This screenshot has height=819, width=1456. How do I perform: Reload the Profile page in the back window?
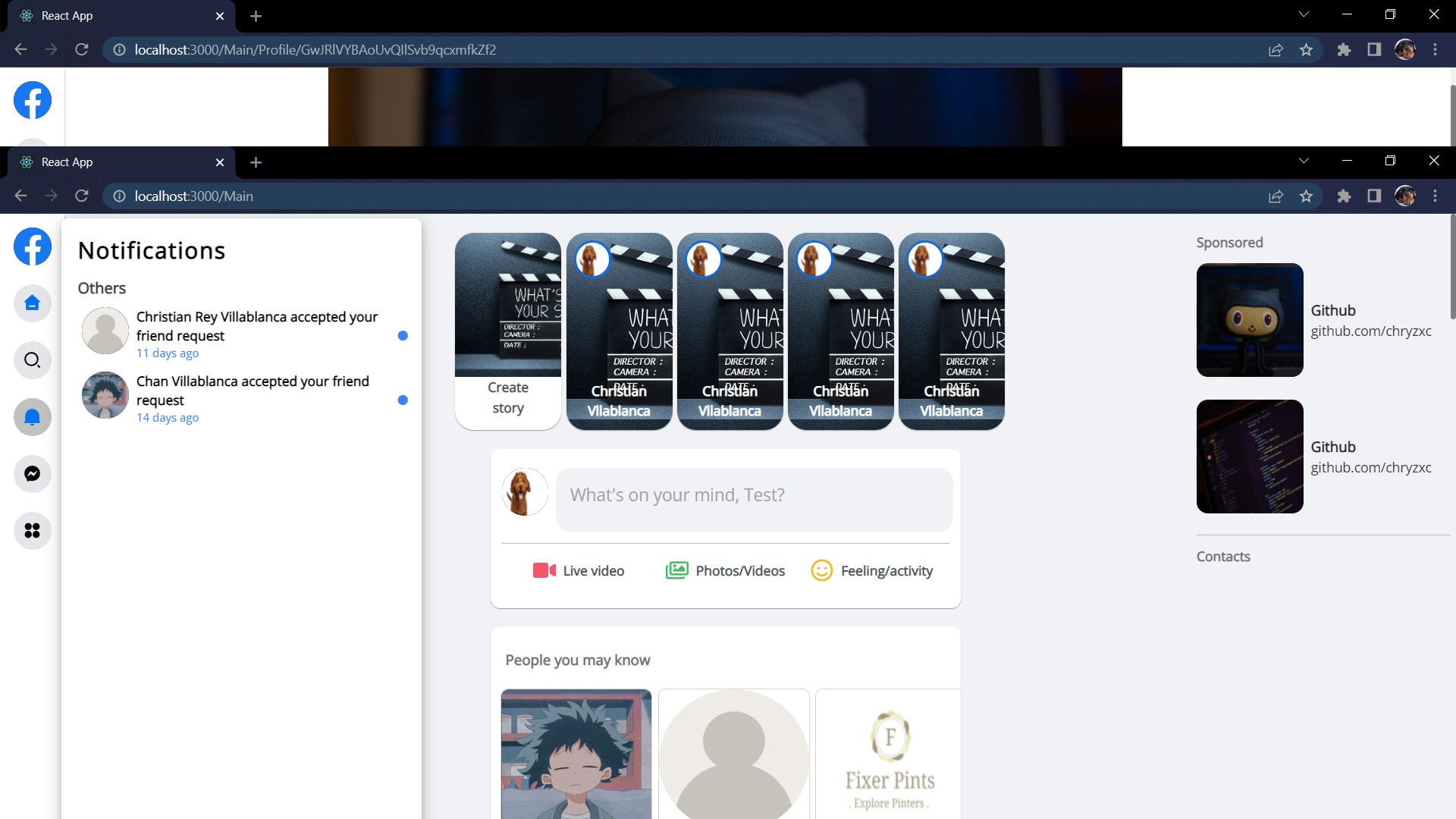click(82, 49)
